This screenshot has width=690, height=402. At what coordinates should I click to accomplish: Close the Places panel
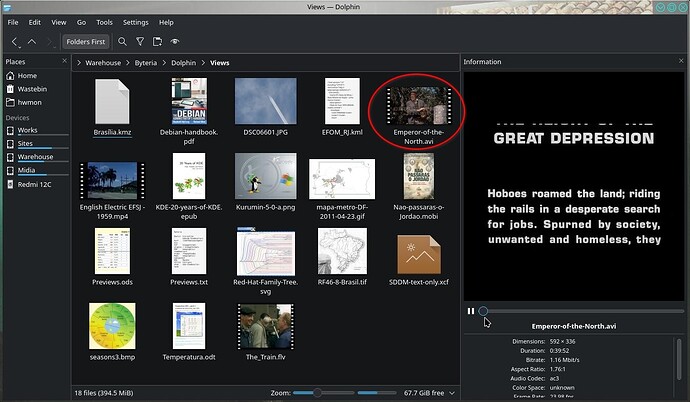[65, 61]
